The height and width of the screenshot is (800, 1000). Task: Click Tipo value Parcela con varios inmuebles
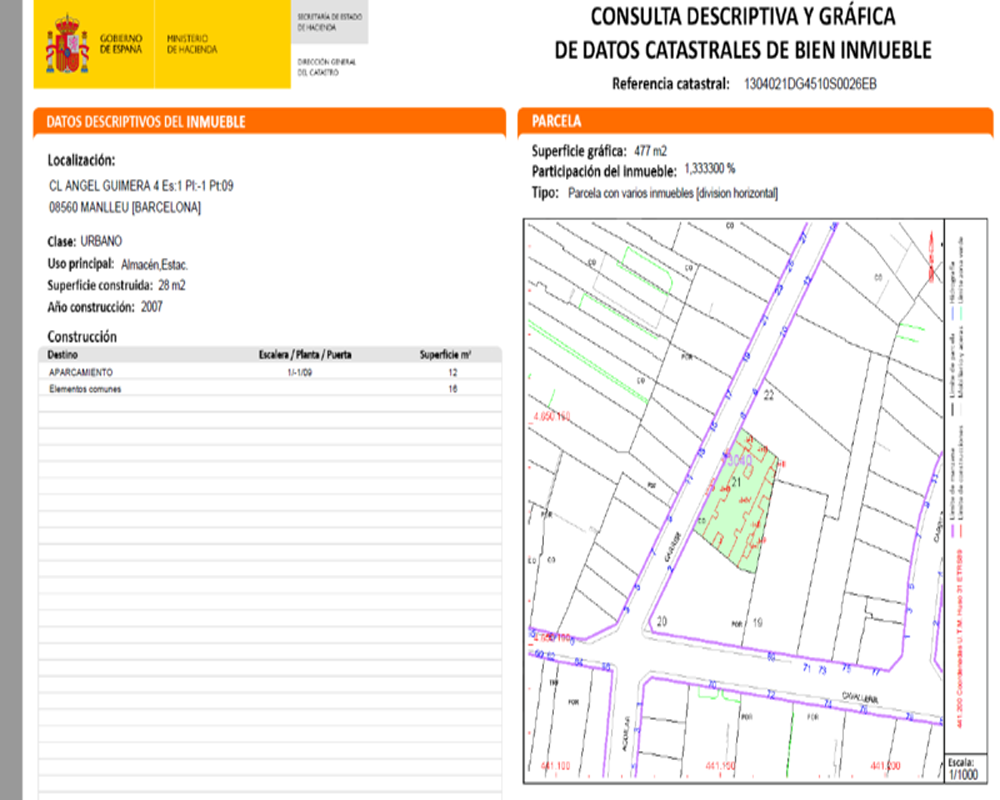(x=673, y=193)
